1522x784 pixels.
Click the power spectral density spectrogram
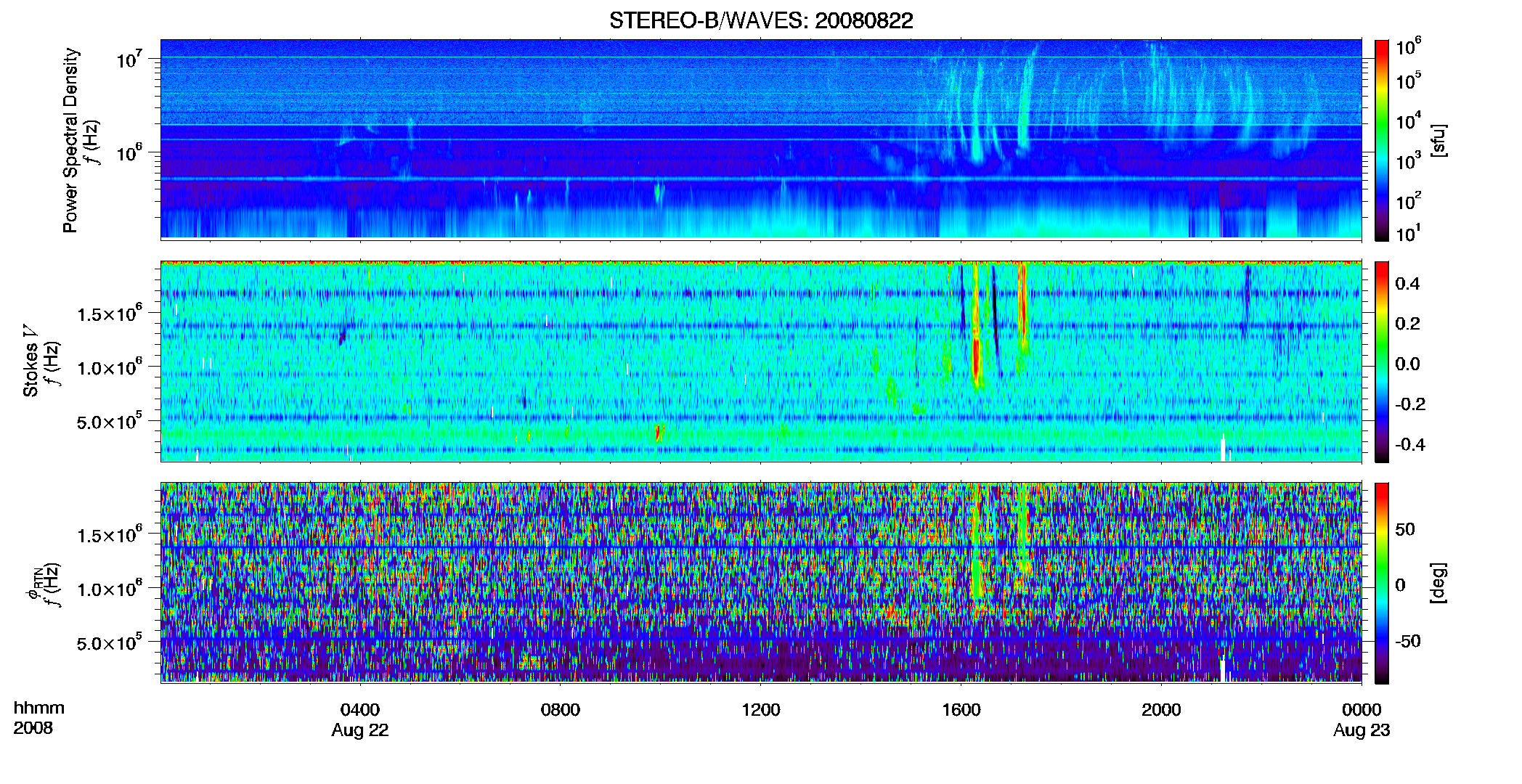(761, 139)
